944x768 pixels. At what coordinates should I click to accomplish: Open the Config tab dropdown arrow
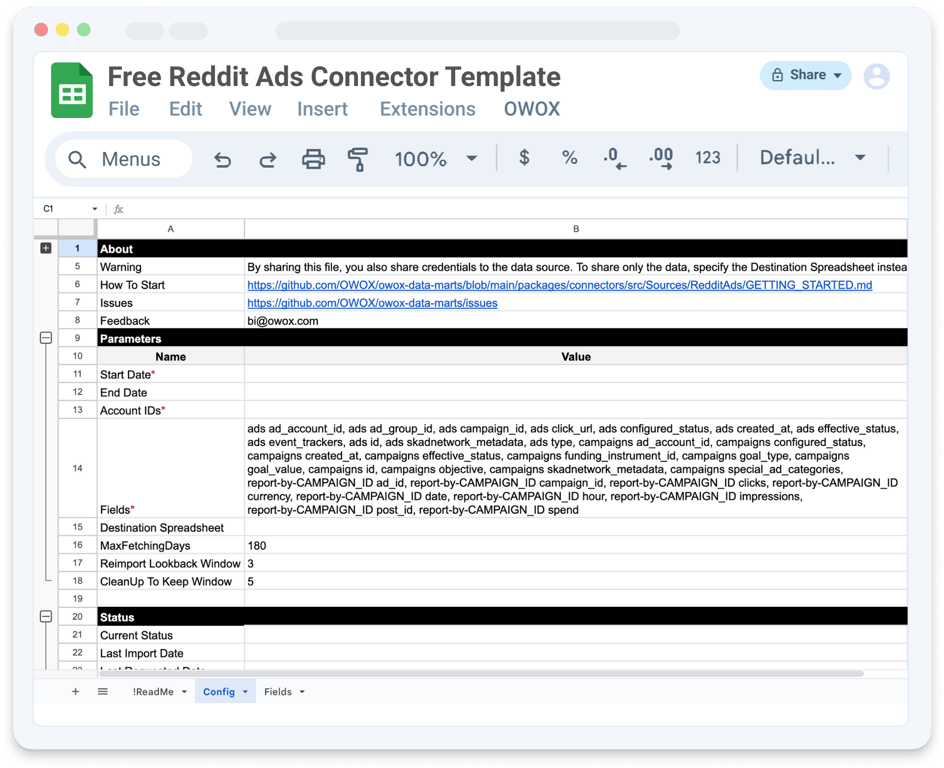point(245,692)
